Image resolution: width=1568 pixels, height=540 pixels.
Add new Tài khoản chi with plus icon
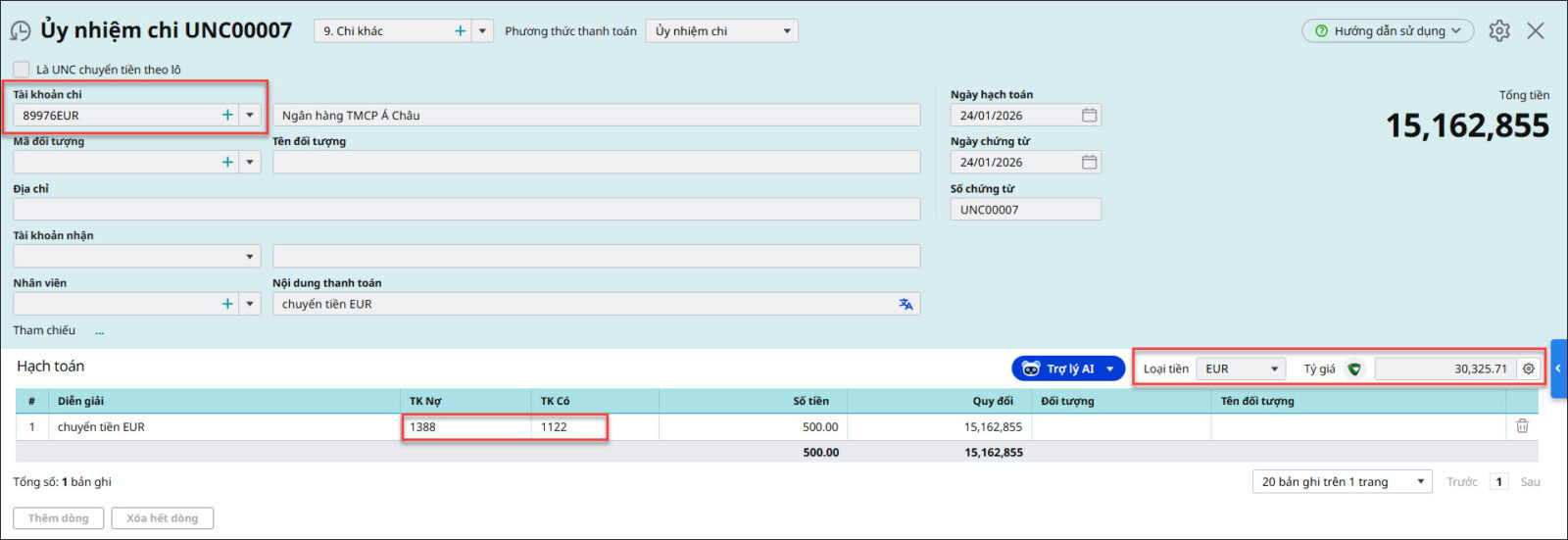pyautogui.click(x=227, y=116)
